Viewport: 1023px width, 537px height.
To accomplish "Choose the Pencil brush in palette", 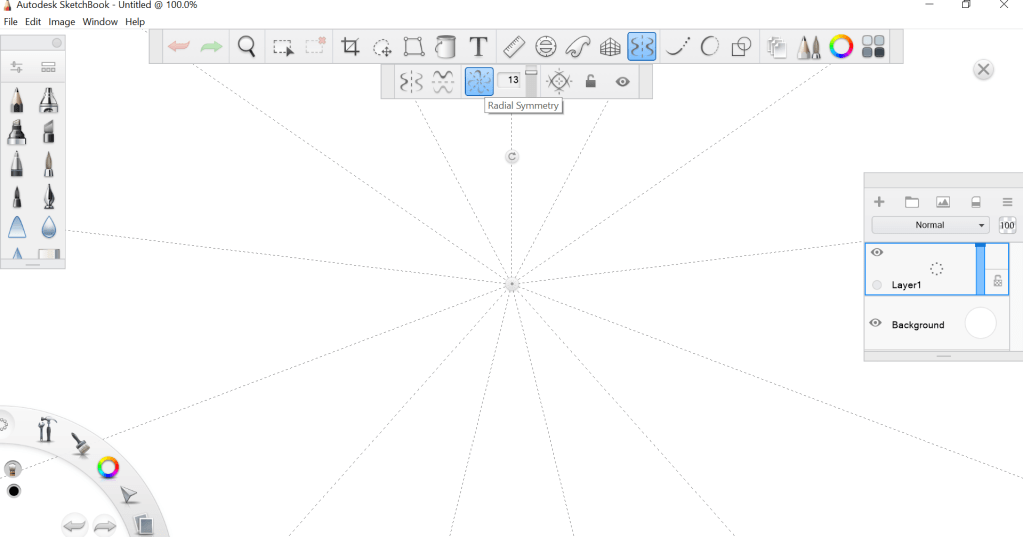I will pyautogui.click(x=17, y=100).
